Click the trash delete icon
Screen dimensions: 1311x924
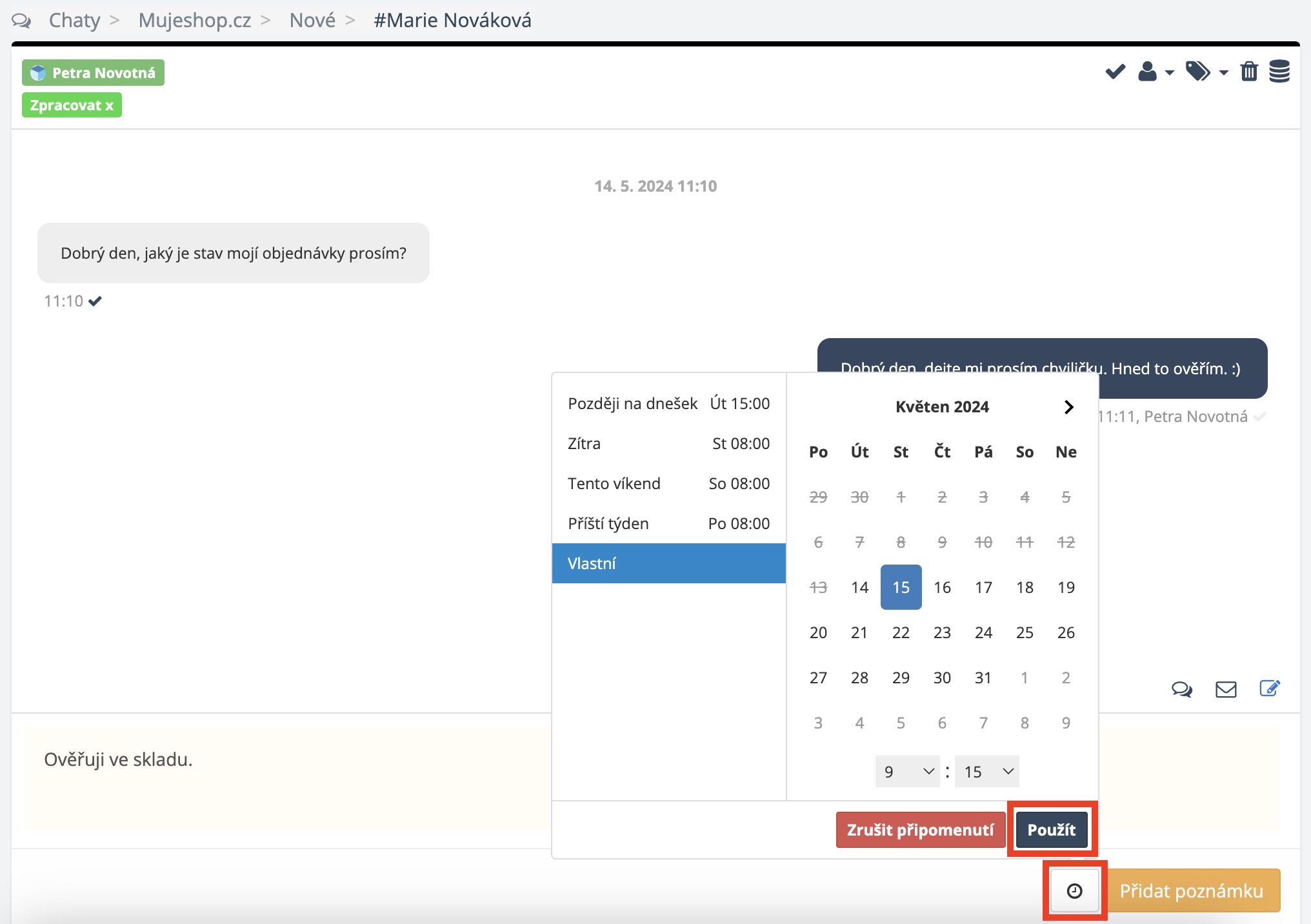click(1249, 72)
